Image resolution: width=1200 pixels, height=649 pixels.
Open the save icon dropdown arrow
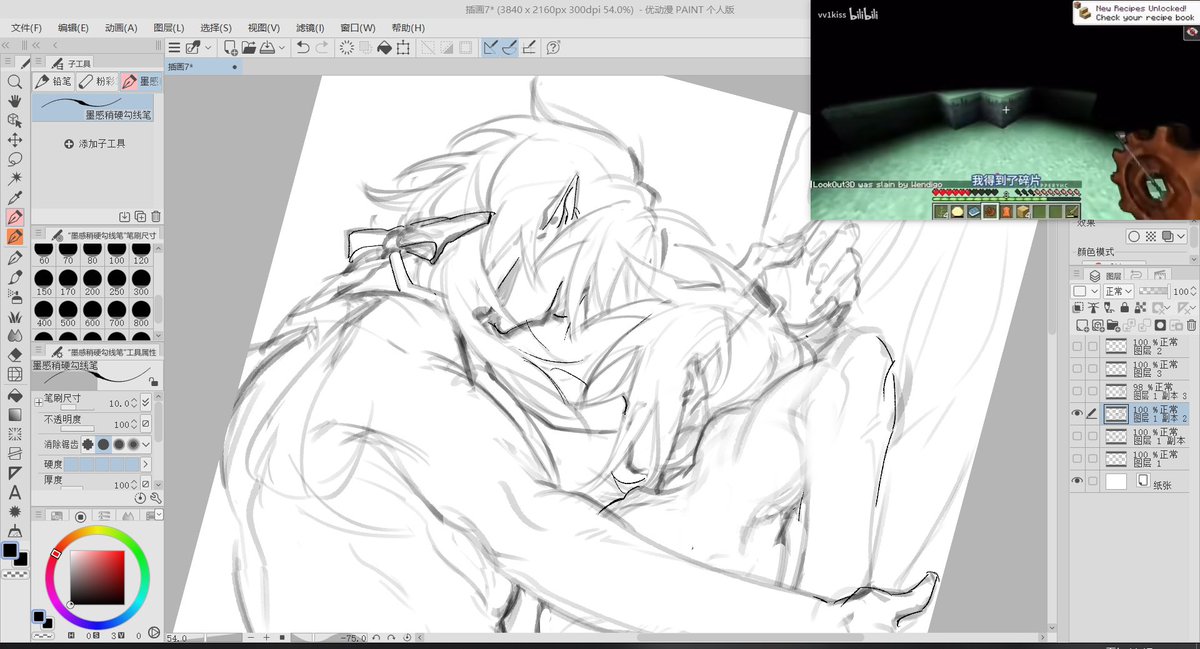(x=282, y=47)
